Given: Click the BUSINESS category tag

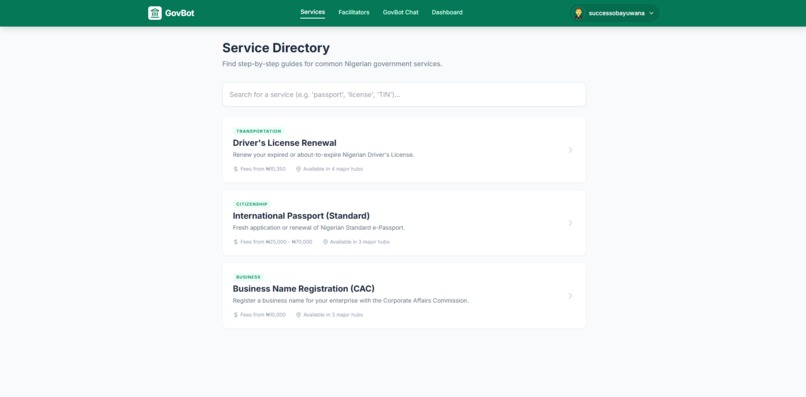Looking at the screenshot, I should pyautogui.click(x=248, y=277).
